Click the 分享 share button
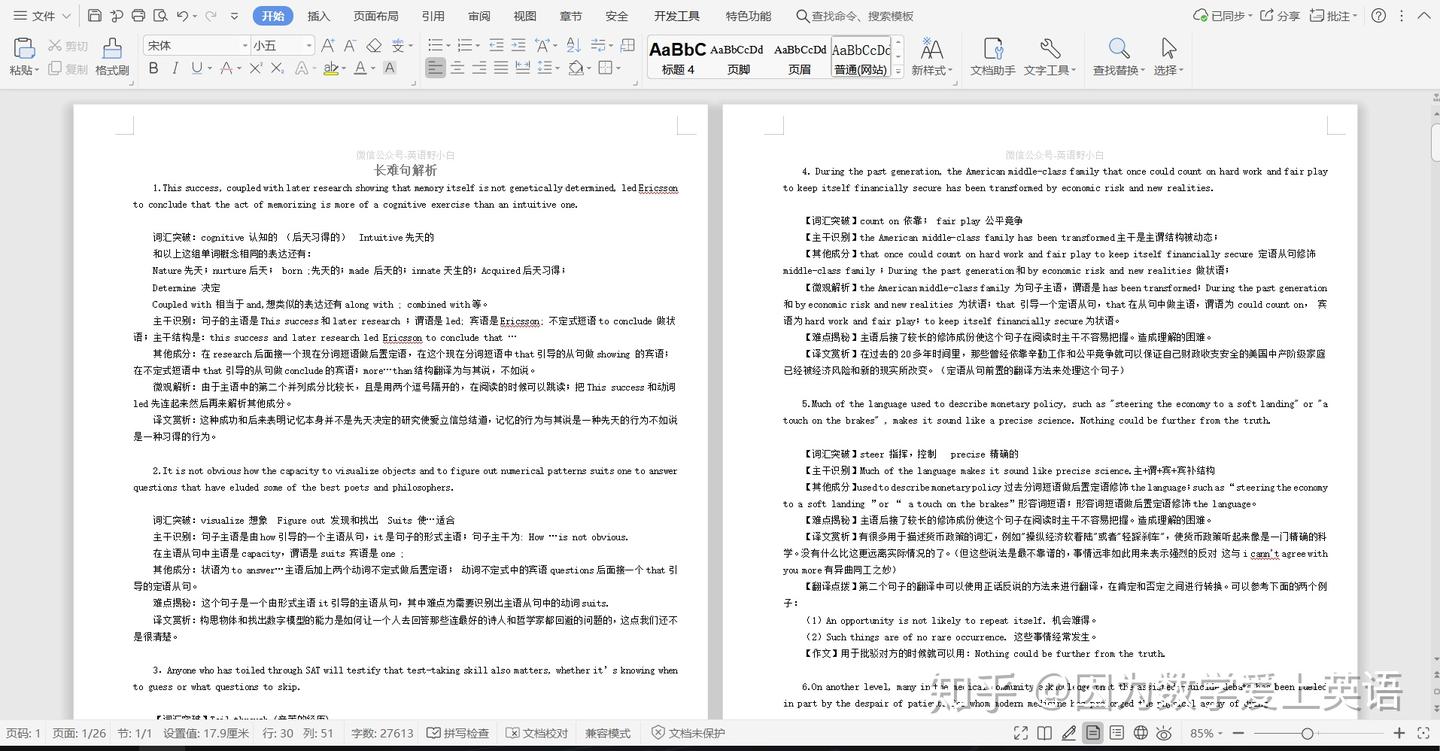The image size is (1440, 751). point(1283,15)
